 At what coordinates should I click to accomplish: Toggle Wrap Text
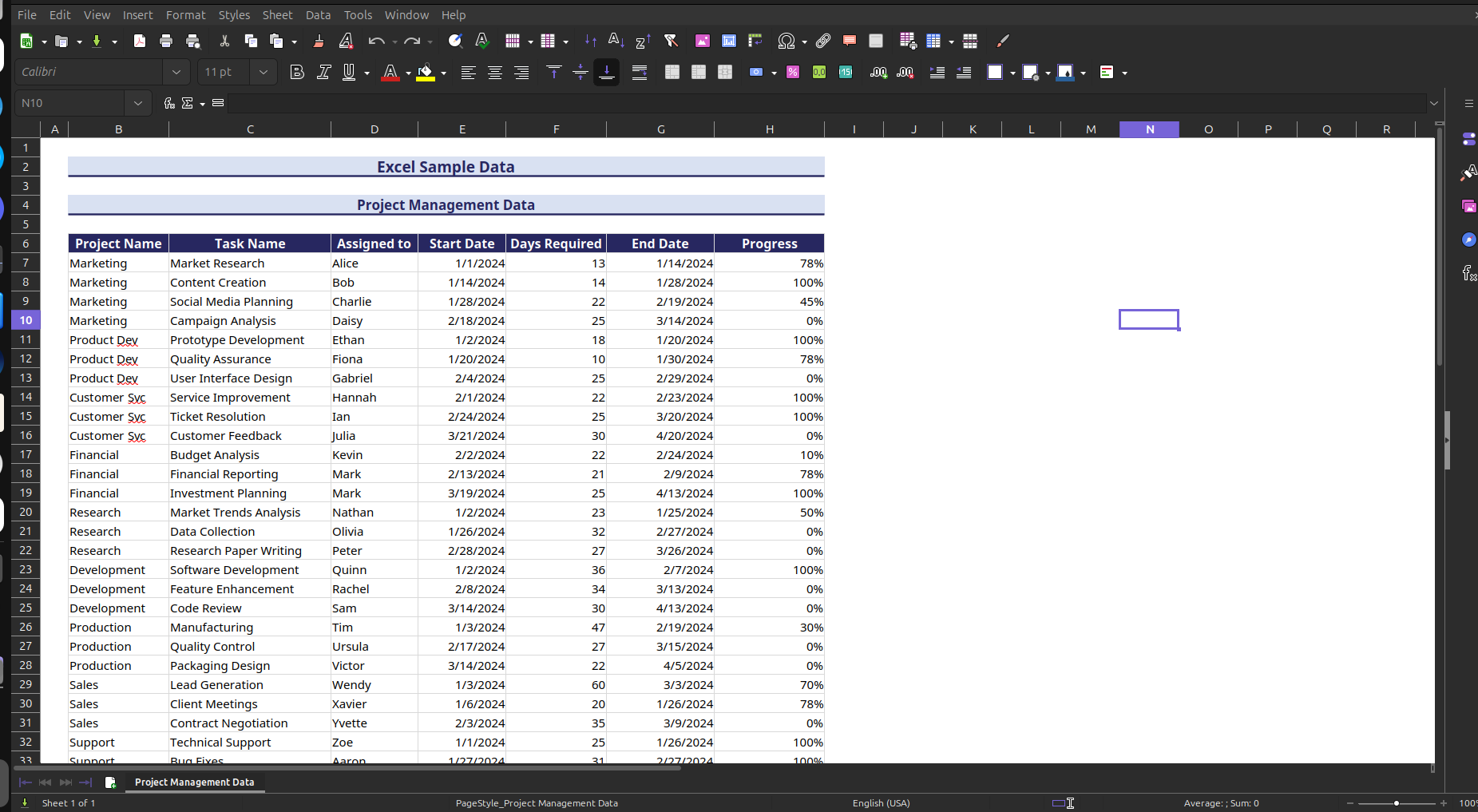click(x=640, y=72)
